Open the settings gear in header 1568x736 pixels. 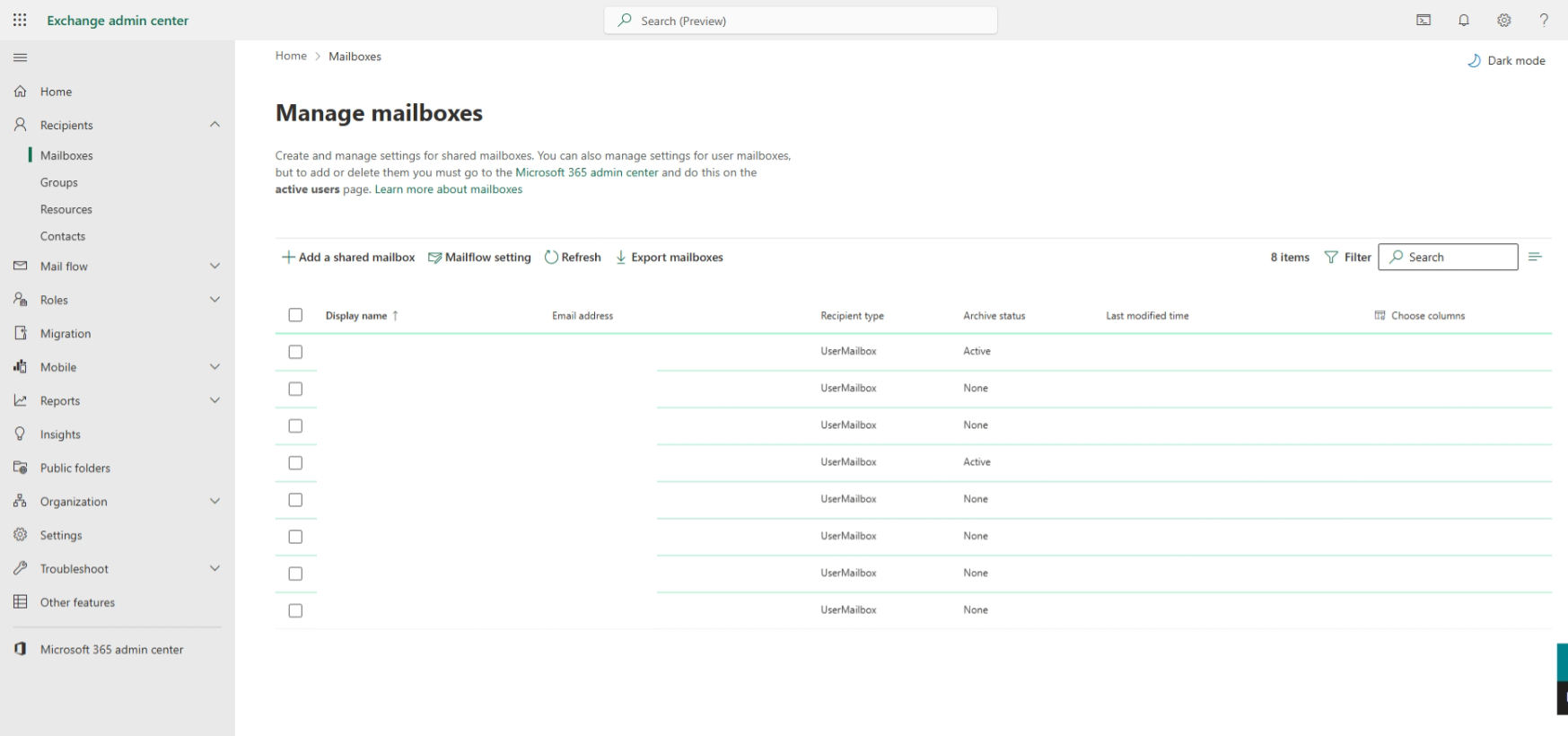(1504, 20)
